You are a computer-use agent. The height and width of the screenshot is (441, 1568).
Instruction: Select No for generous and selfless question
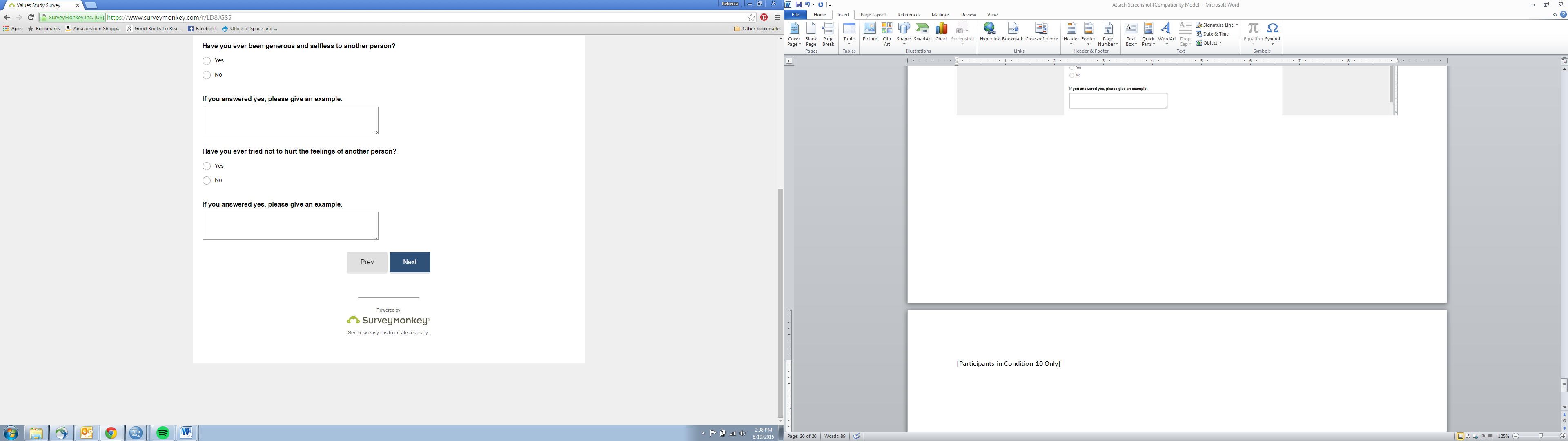pyautogui.click(x=207, y=75)
